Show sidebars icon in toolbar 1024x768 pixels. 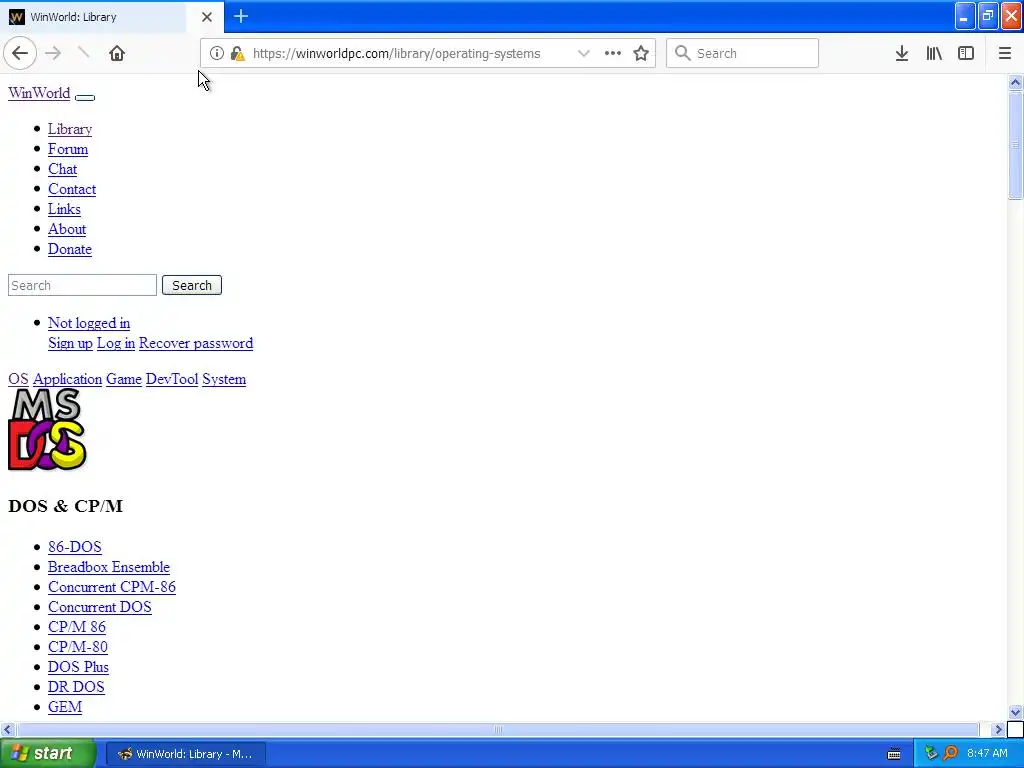pos(966,54)
